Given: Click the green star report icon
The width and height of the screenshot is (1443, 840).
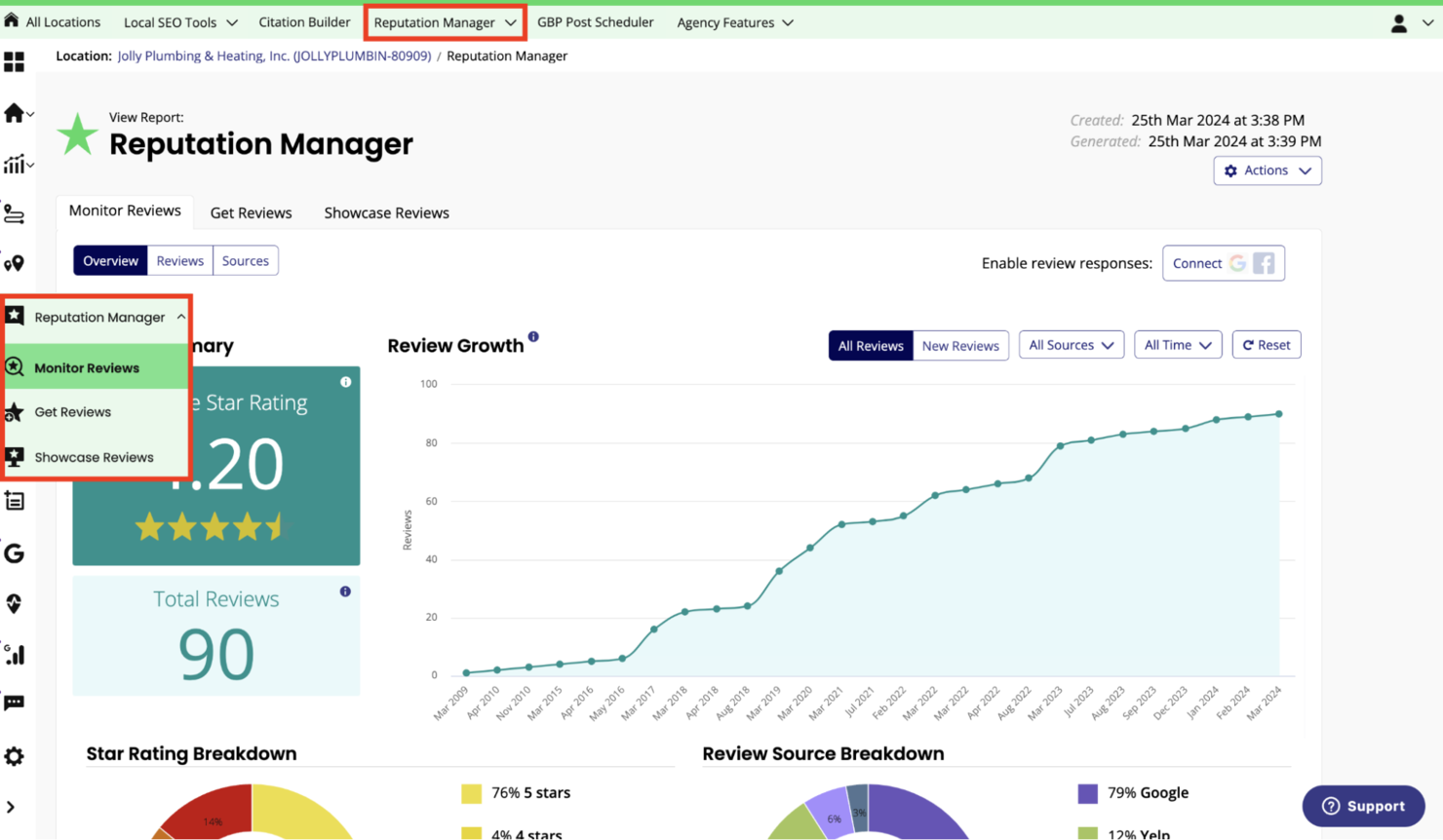Looking at the screenshot, I should click(x=77, y=134).
